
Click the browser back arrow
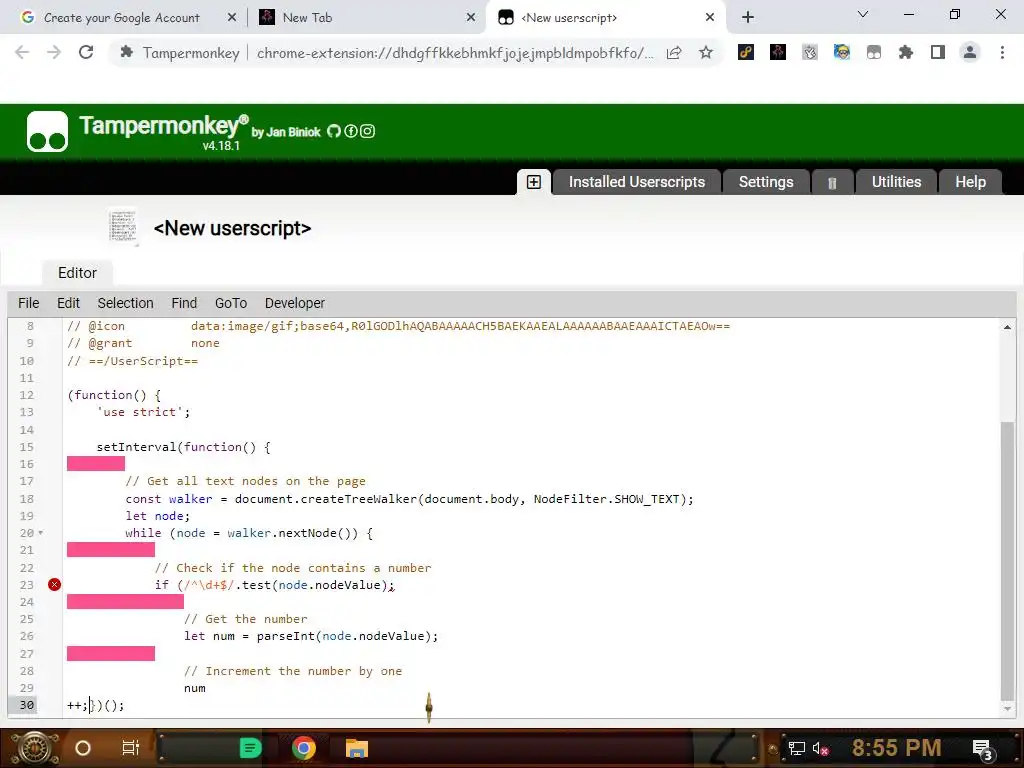click(x=22, y=52)
